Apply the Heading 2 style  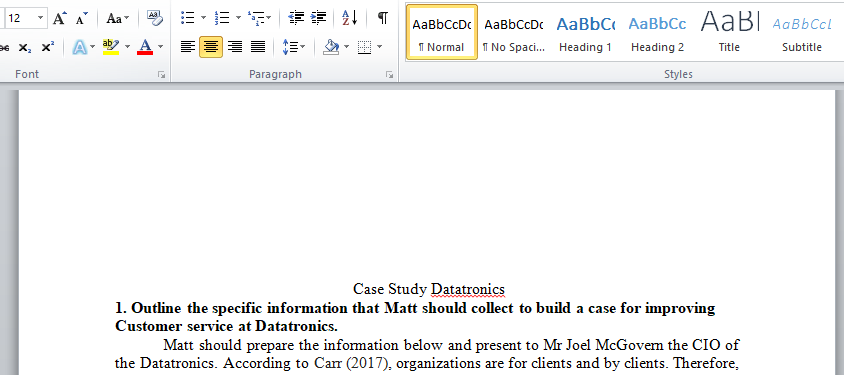(657, 32)
